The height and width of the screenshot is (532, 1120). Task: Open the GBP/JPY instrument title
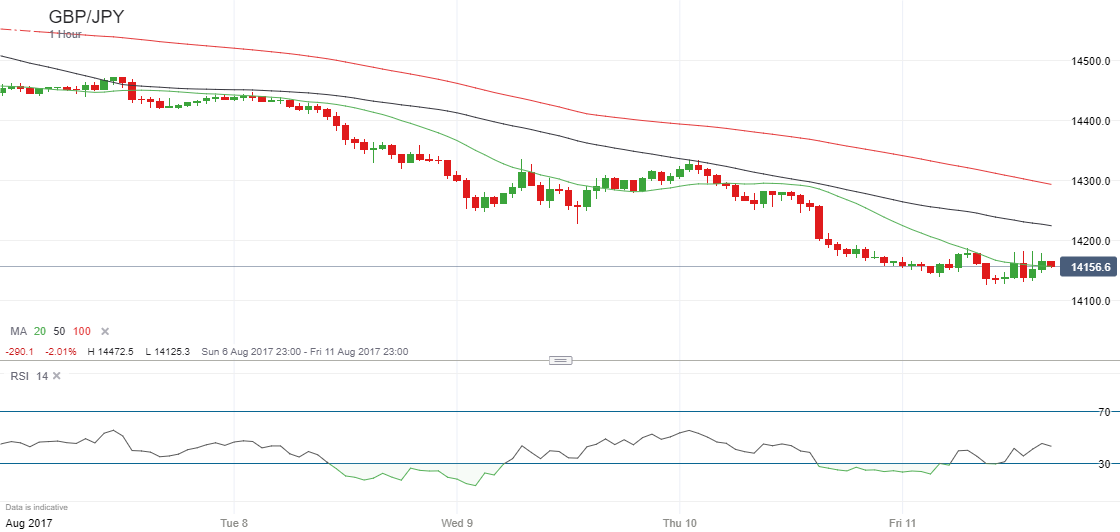(86, 16)
